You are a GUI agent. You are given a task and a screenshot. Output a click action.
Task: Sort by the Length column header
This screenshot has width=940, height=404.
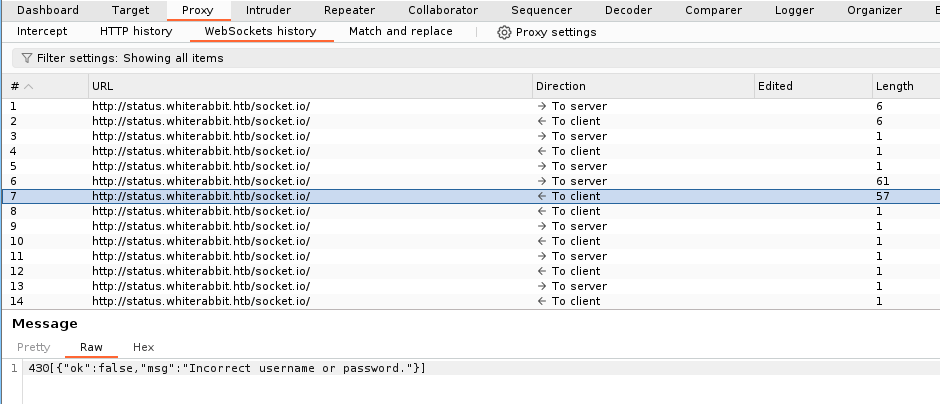click(894, 86)
